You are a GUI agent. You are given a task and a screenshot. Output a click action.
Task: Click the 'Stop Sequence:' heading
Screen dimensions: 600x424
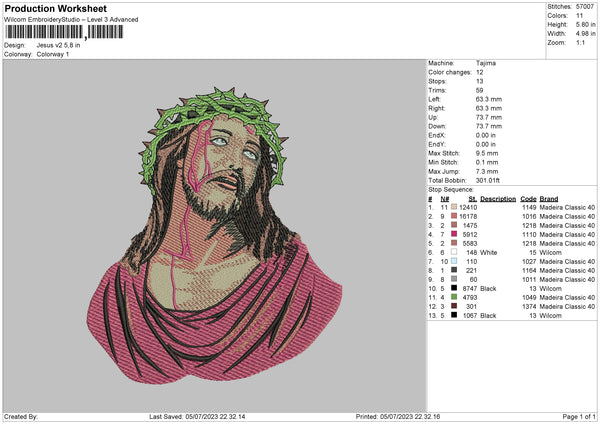coord(451,189)
